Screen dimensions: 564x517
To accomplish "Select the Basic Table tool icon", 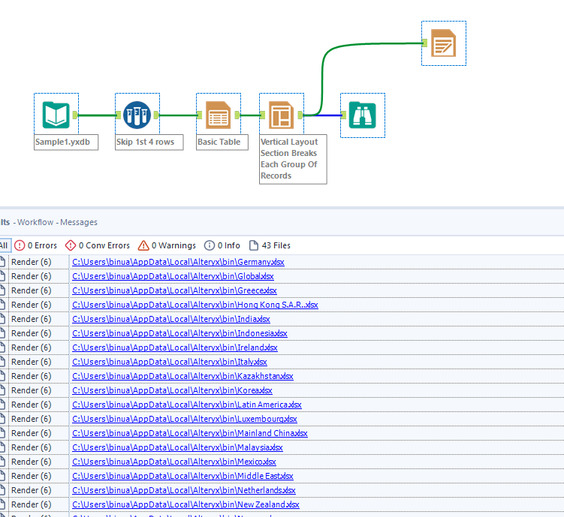I will [x=218, y=115].
